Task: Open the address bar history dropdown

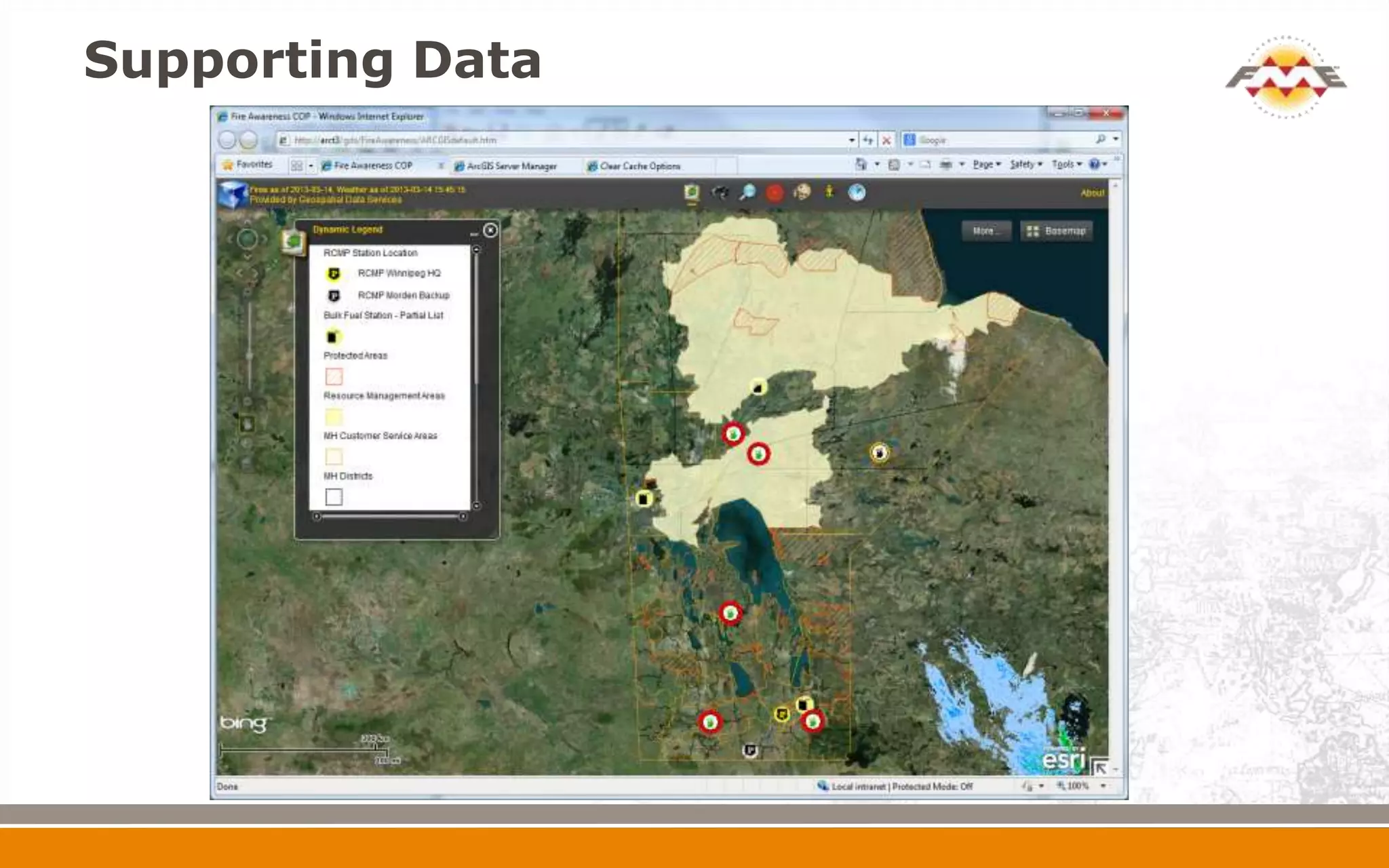Action: click(x=851, y=140)
